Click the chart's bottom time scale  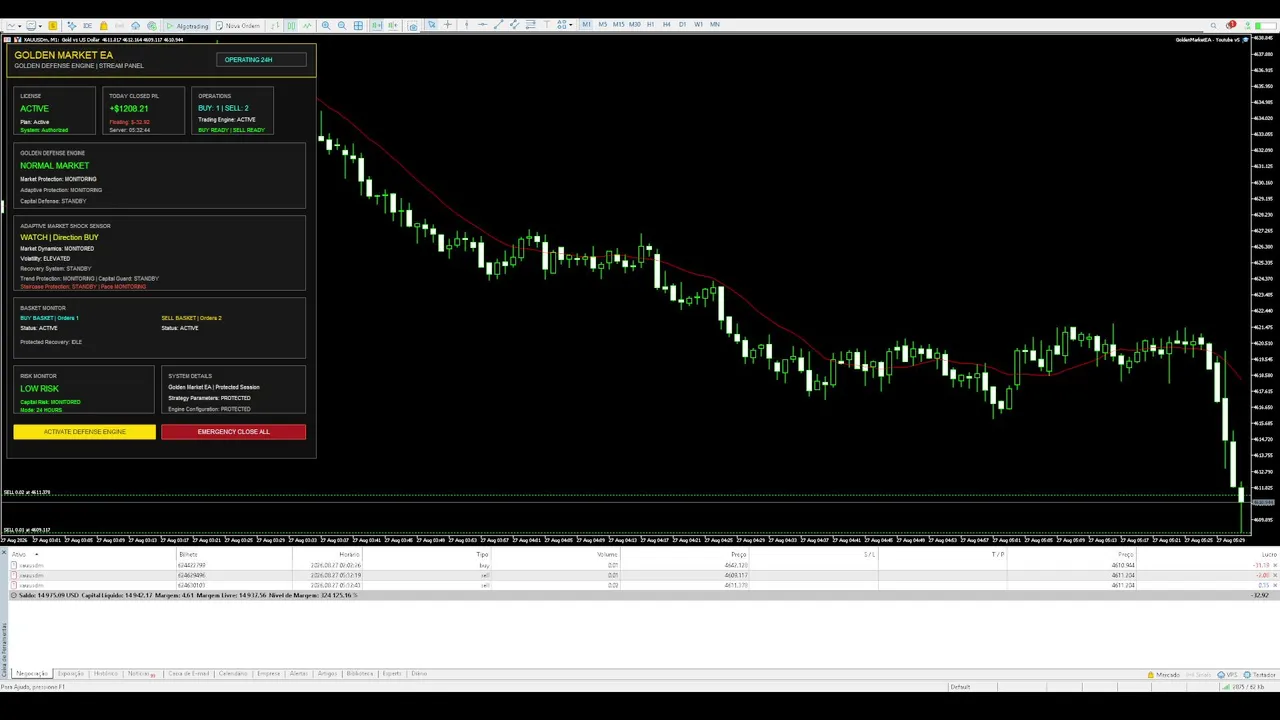(x=625, y=540)
